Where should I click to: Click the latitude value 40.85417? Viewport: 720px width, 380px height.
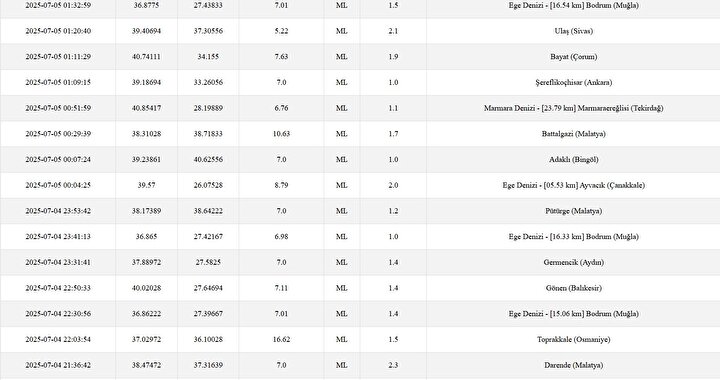coord(146,108)
